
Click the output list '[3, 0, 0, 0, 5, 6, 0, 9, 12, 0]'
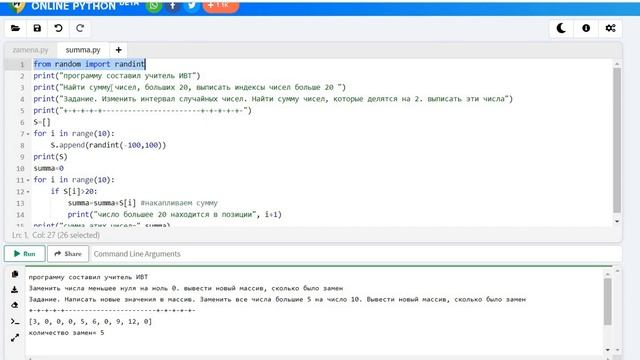point(90,322)
